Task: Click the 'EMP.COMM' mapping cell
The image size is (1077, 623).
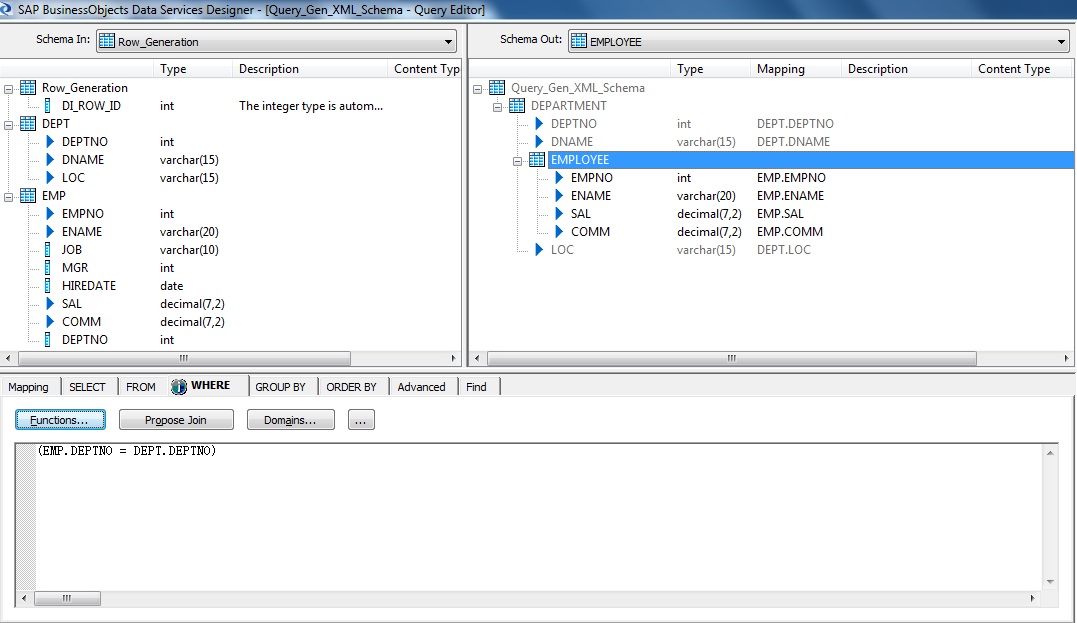Action: point(790,231)
